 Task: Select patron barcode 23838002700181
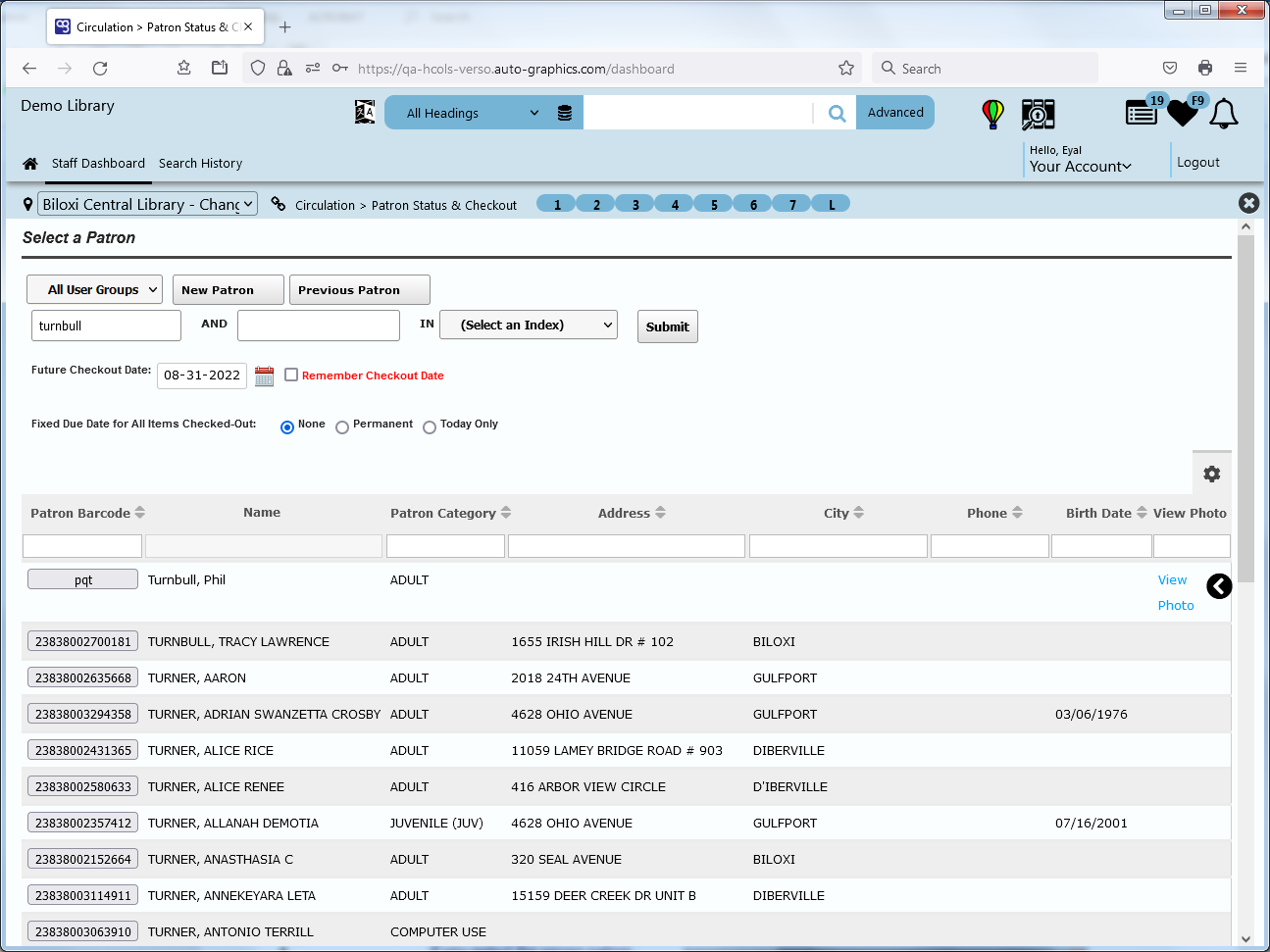coord(83,641)
